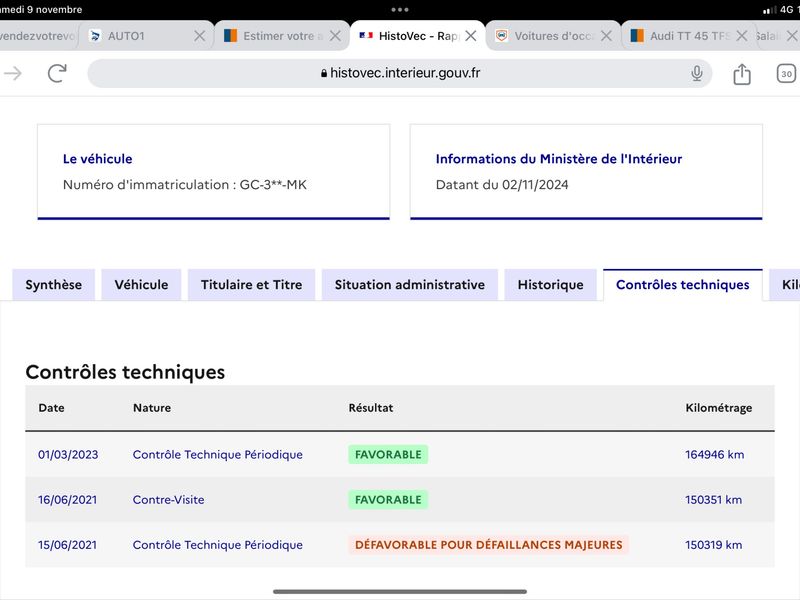Close the Audi TT 45 TFSI tab
This screenshot has width=800, height=600.
[x=742, y=36]
